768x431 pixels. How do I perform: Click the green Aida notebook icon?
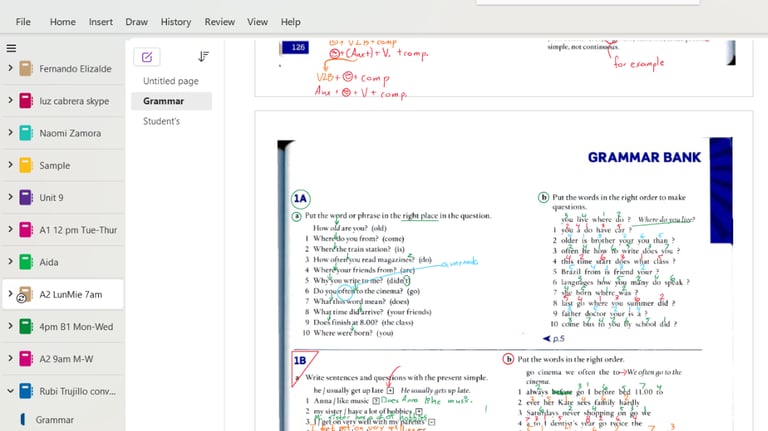pos(26,262)
